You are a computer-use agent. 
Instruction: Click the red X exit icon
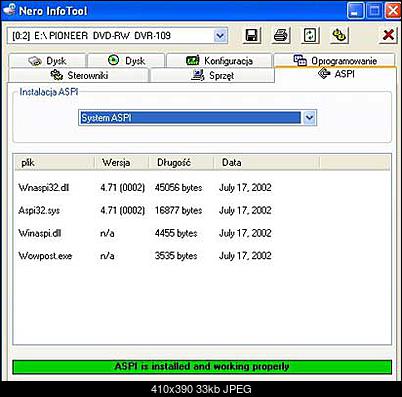click(x=388, y=35)
